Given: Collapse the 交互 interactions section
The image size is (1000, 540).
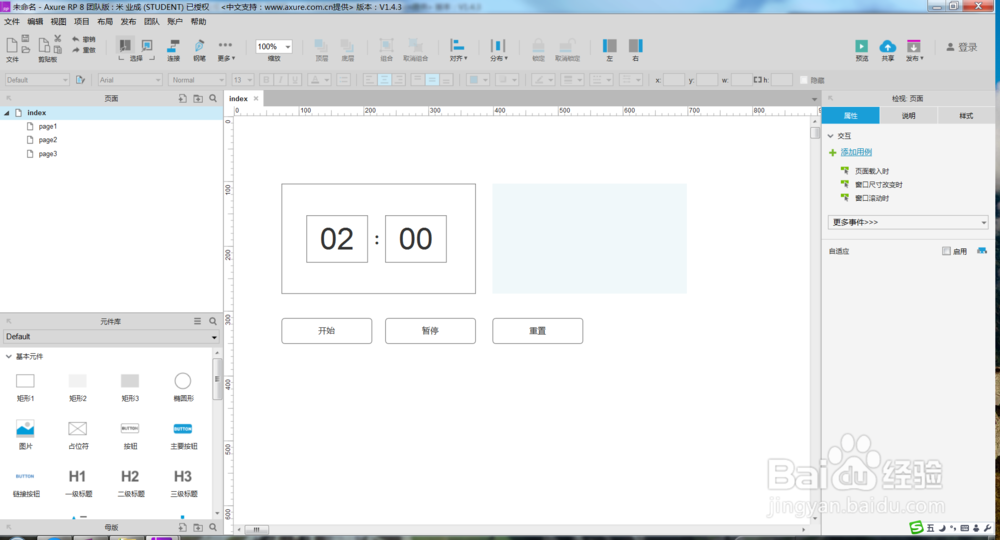Looking at the screenshot, I should pyautogui.click(x=830, y=136).
